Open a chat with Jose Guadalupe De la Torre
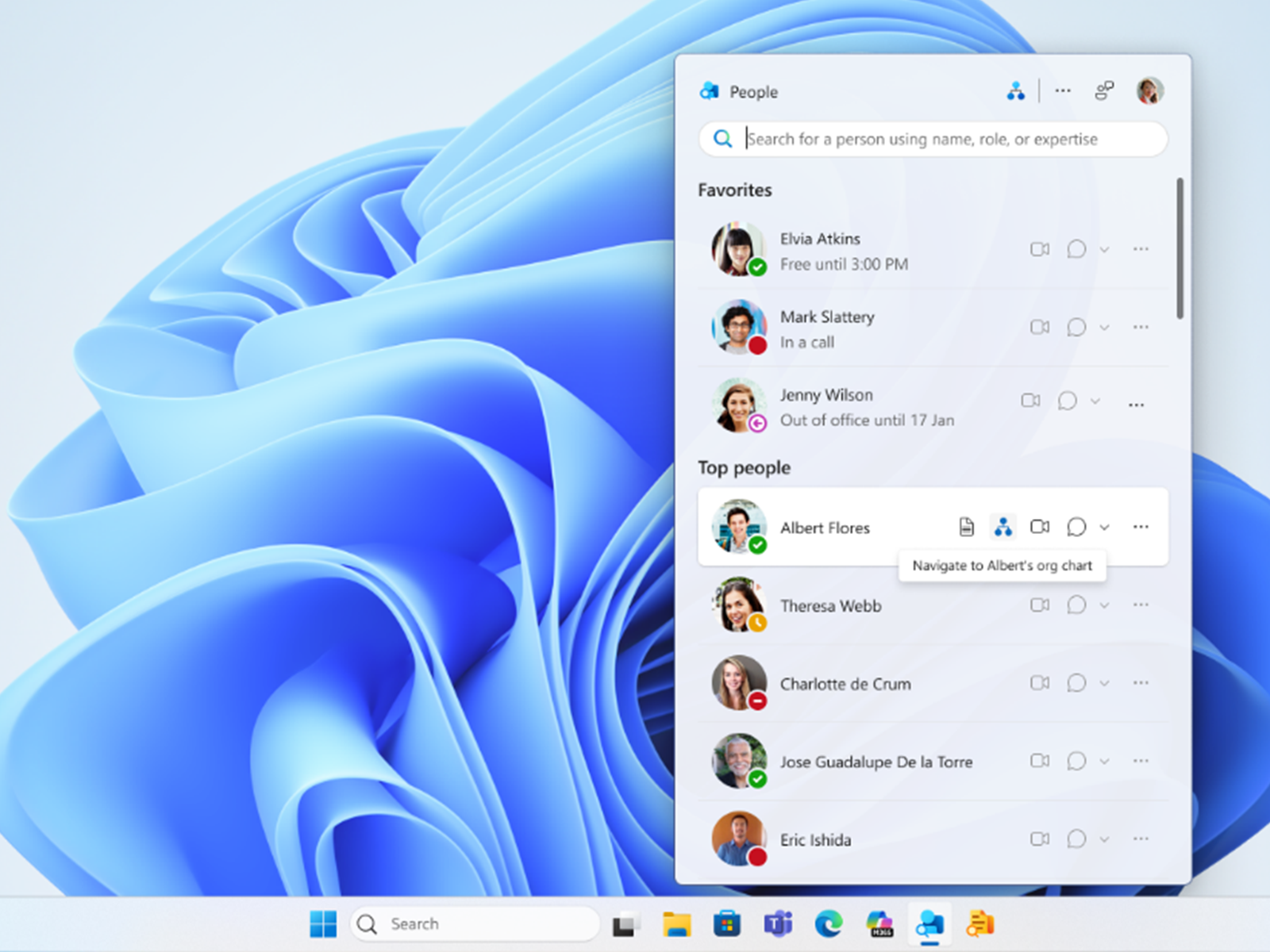Viewport: 1270px width, 952px height. [1076, 761]
